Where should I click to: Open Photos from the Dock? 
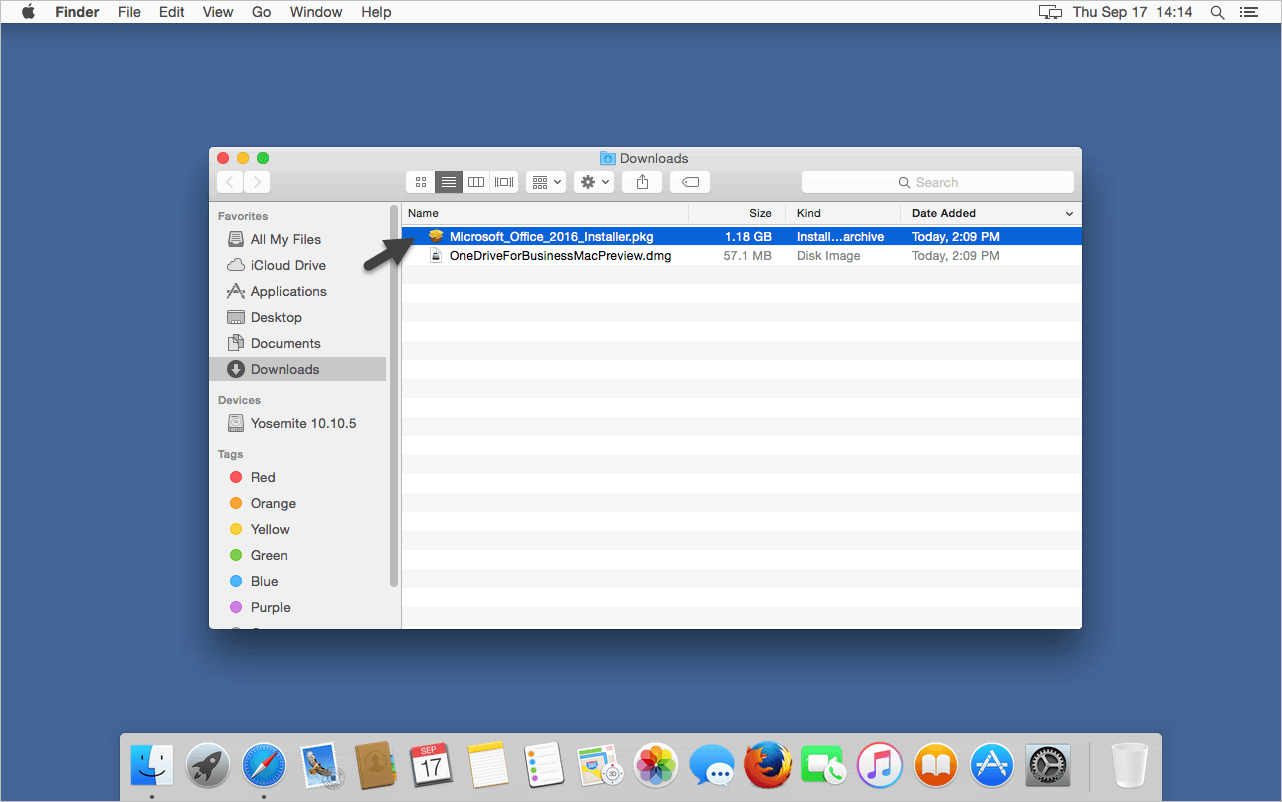click(x=656, y=767)
